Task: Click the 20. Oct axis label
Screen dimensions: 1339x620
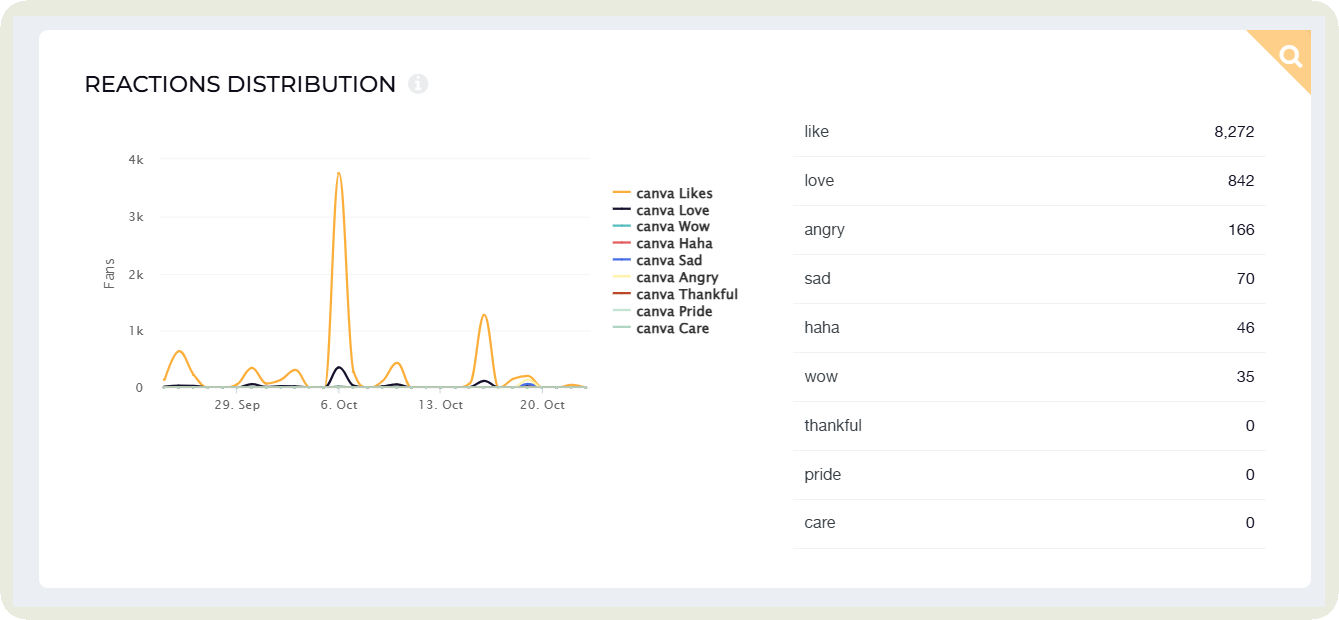Action: pos(541,404)
